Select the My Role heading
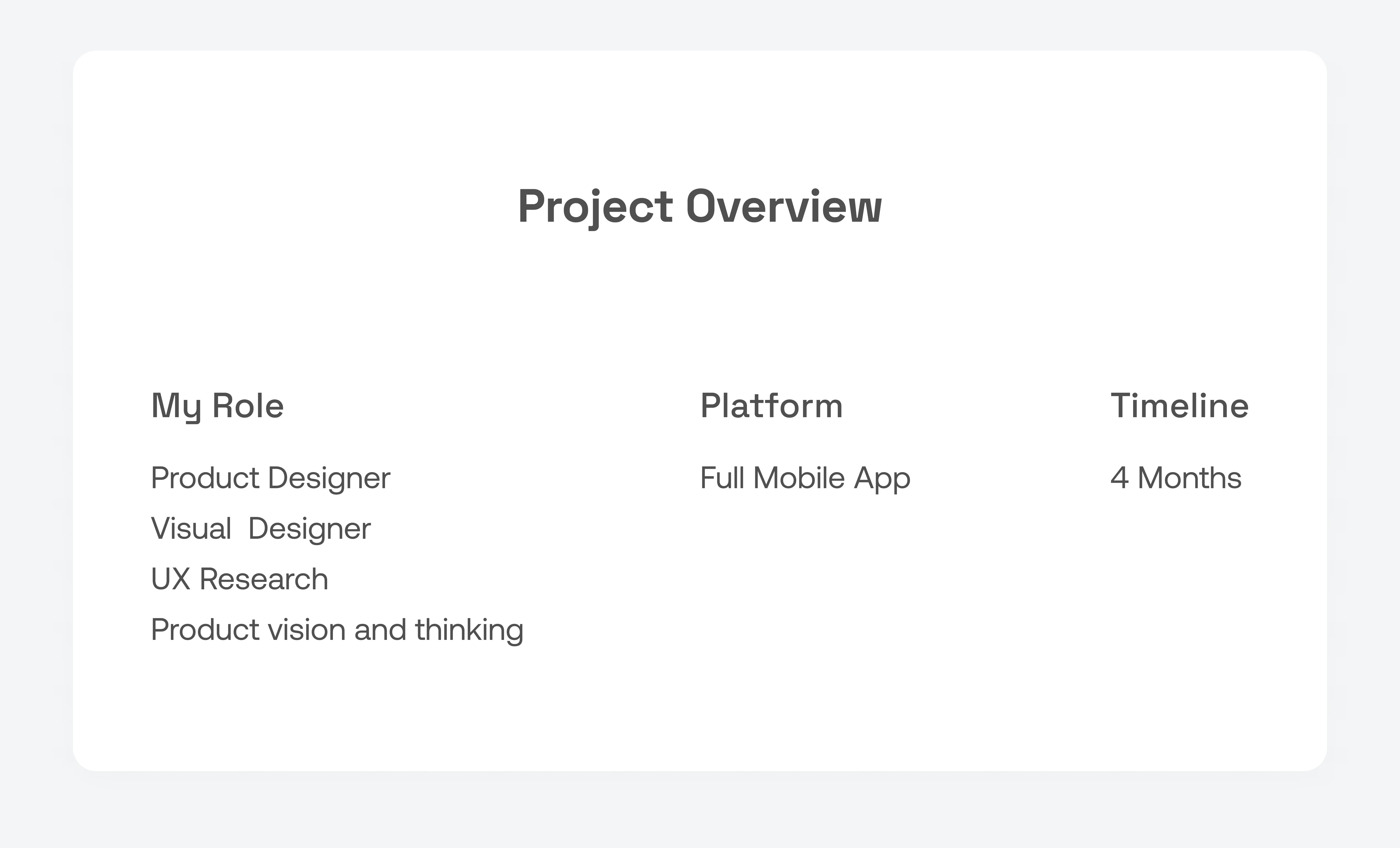This screenshot has width=1400, height=848. 217,407
